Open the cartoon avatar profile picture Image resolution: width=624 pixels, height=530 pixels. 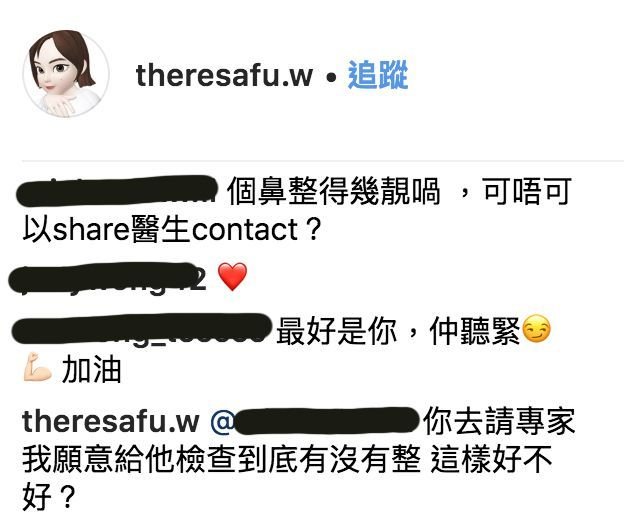click(66, 73)
